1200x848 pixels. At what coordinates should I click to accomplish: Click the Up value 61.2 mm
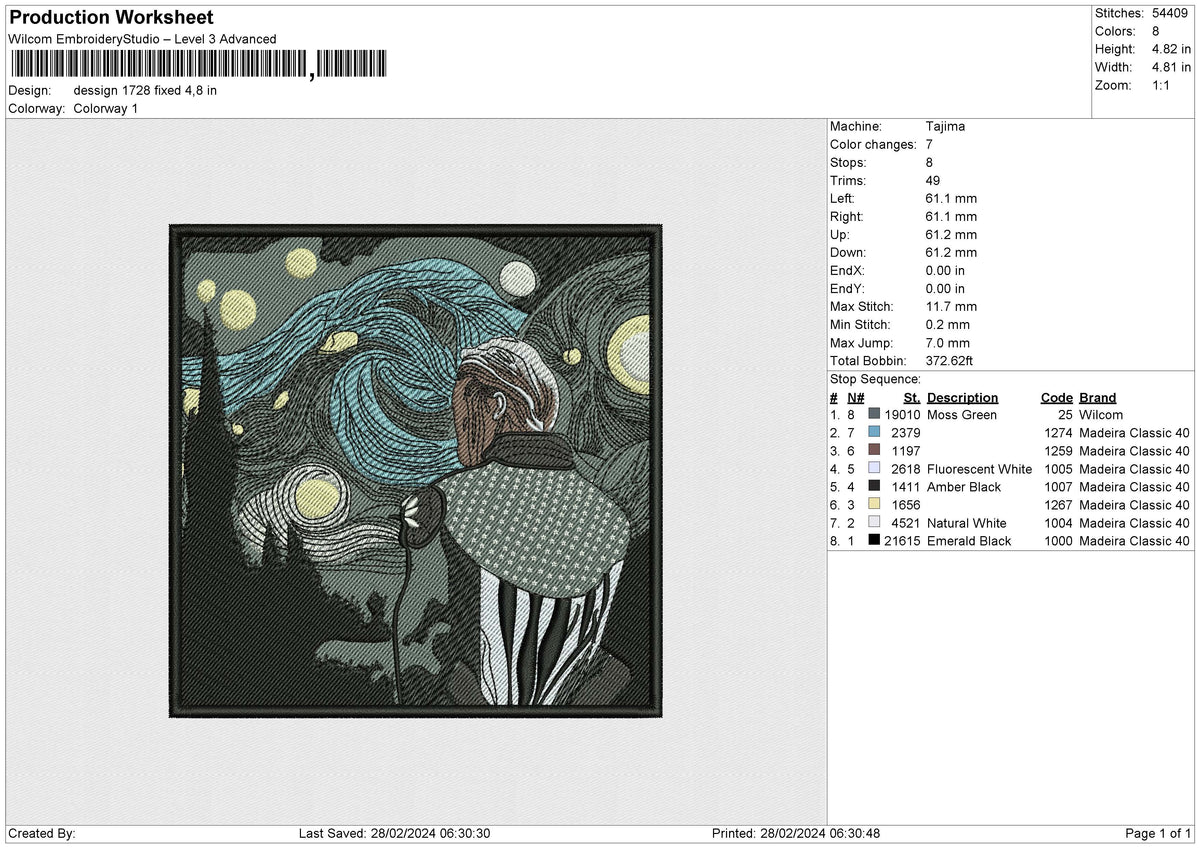pyautogui.click(x=951, y=235)
